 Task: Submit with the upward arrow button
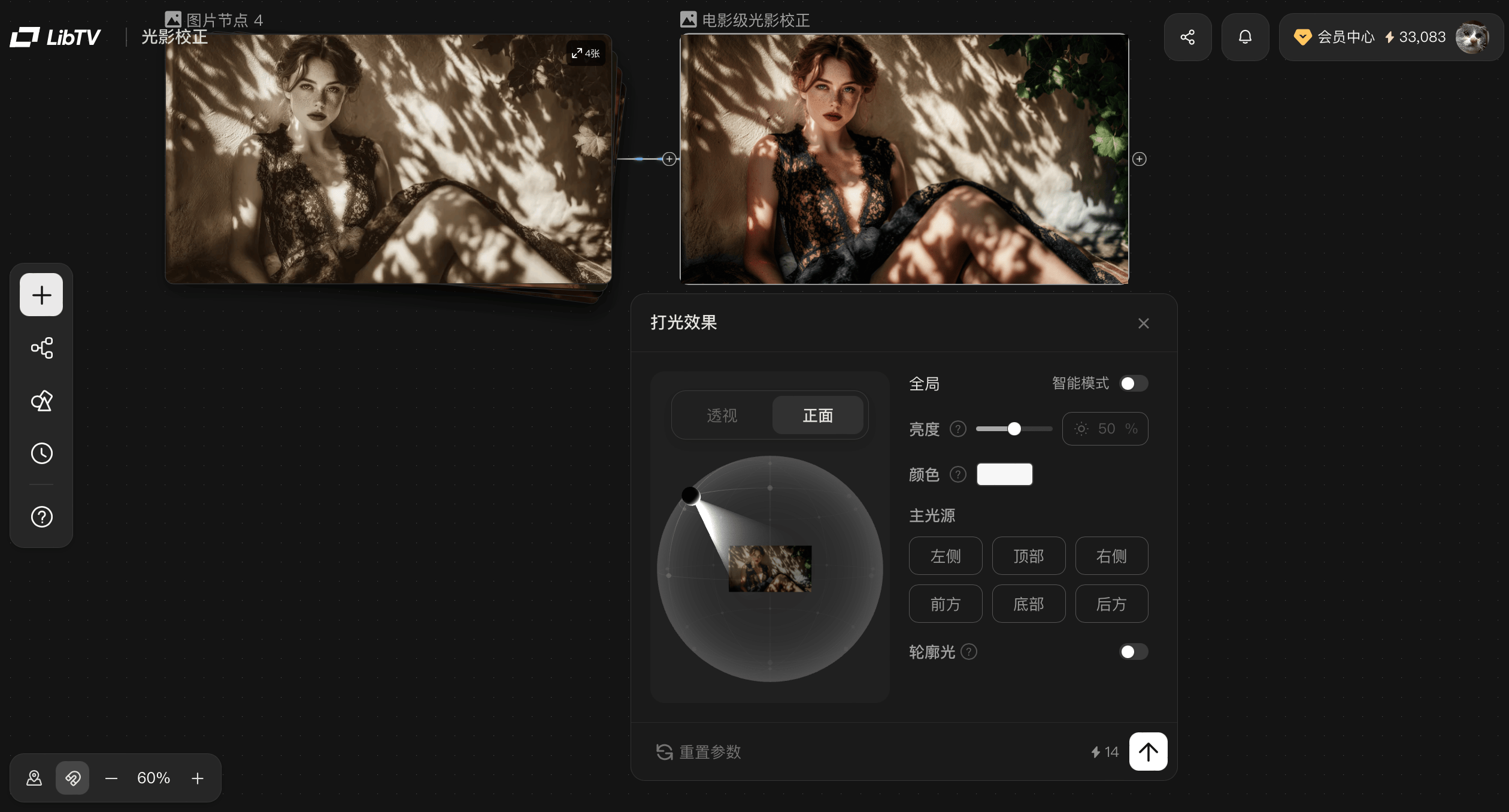click(1148, 752)
